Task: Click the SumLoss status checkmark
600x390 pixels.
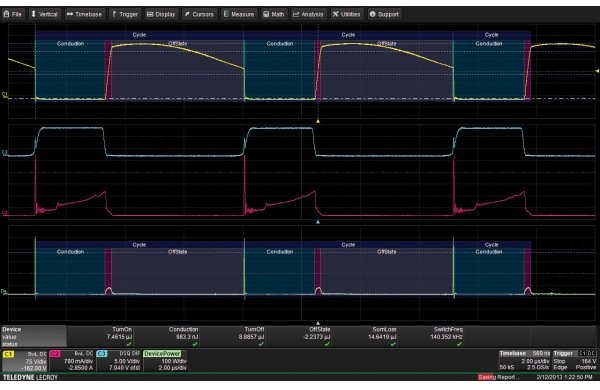Action: click(x=393, y=344)
